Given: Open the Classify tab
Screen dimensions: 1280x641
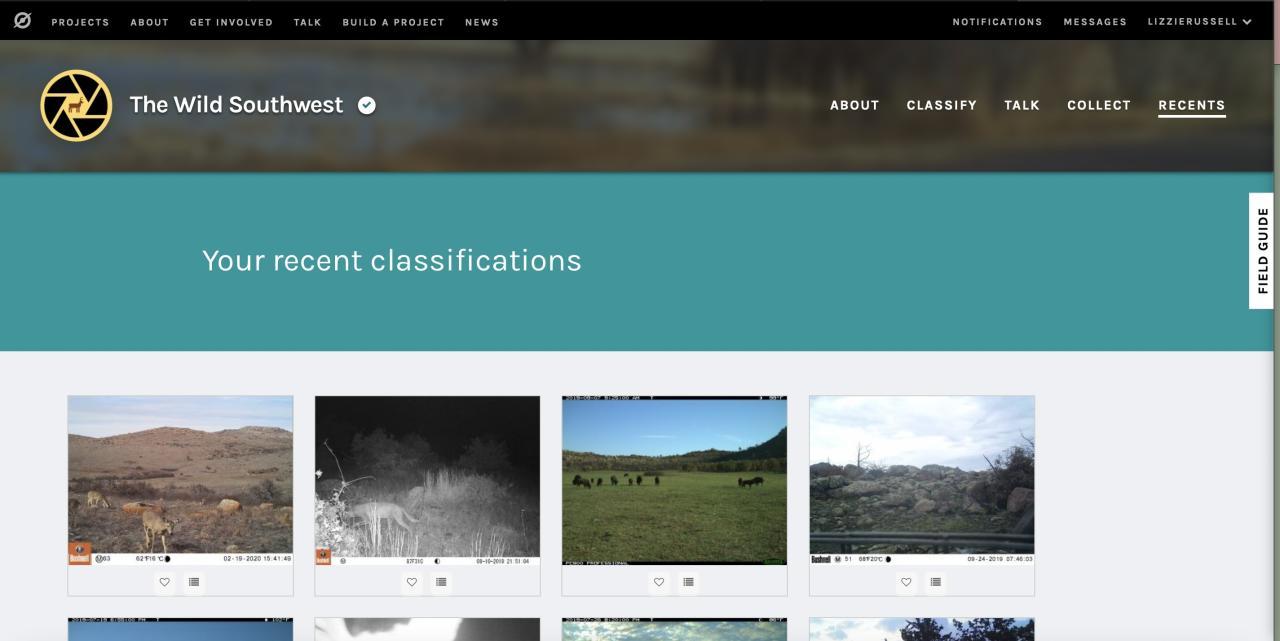Looking at the screenshot, I should point(942,105).
